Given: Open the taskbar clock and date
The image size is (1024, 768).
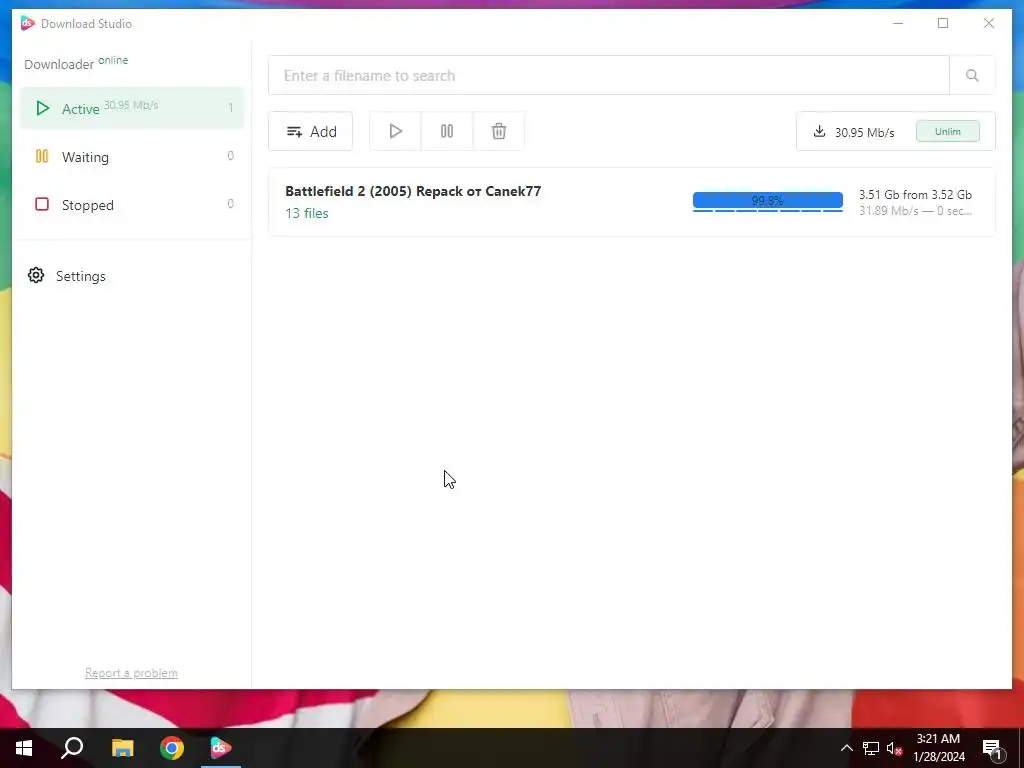Looking at the screenshot, I should (x=938, y=748).
